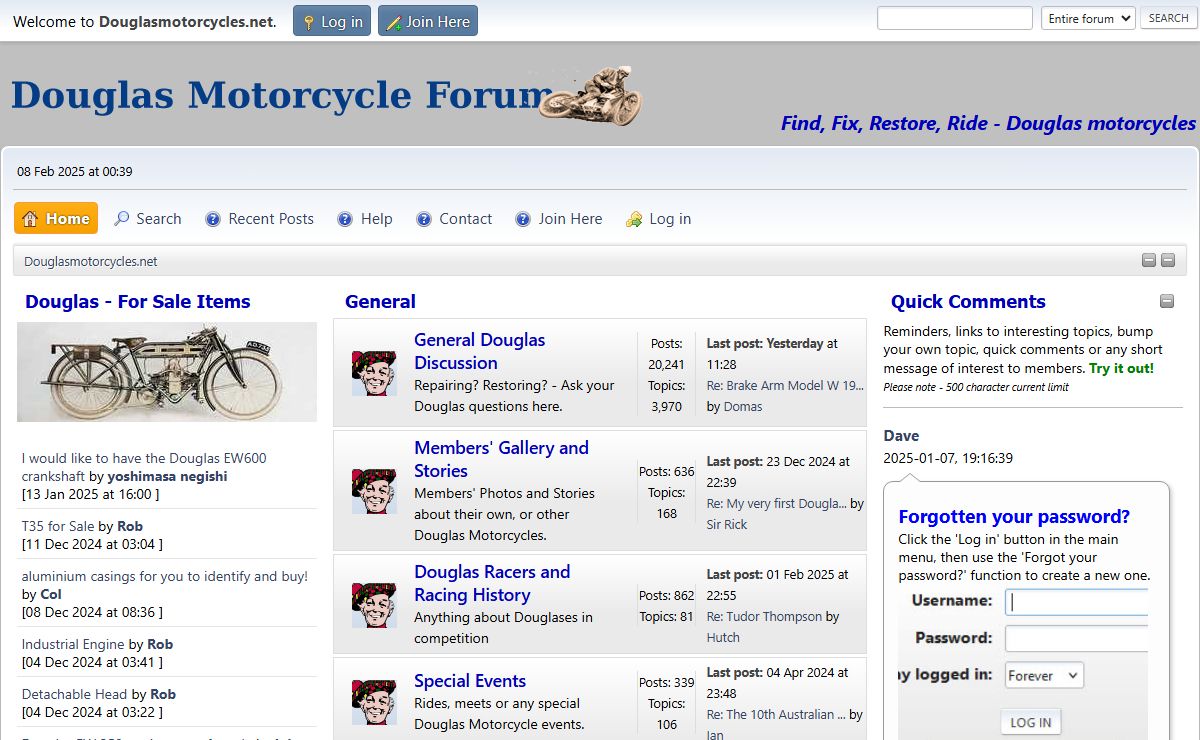Open last post Re: My very first Douglas
Viewport: 1200px width, 740px height.
tap(777, 503)
